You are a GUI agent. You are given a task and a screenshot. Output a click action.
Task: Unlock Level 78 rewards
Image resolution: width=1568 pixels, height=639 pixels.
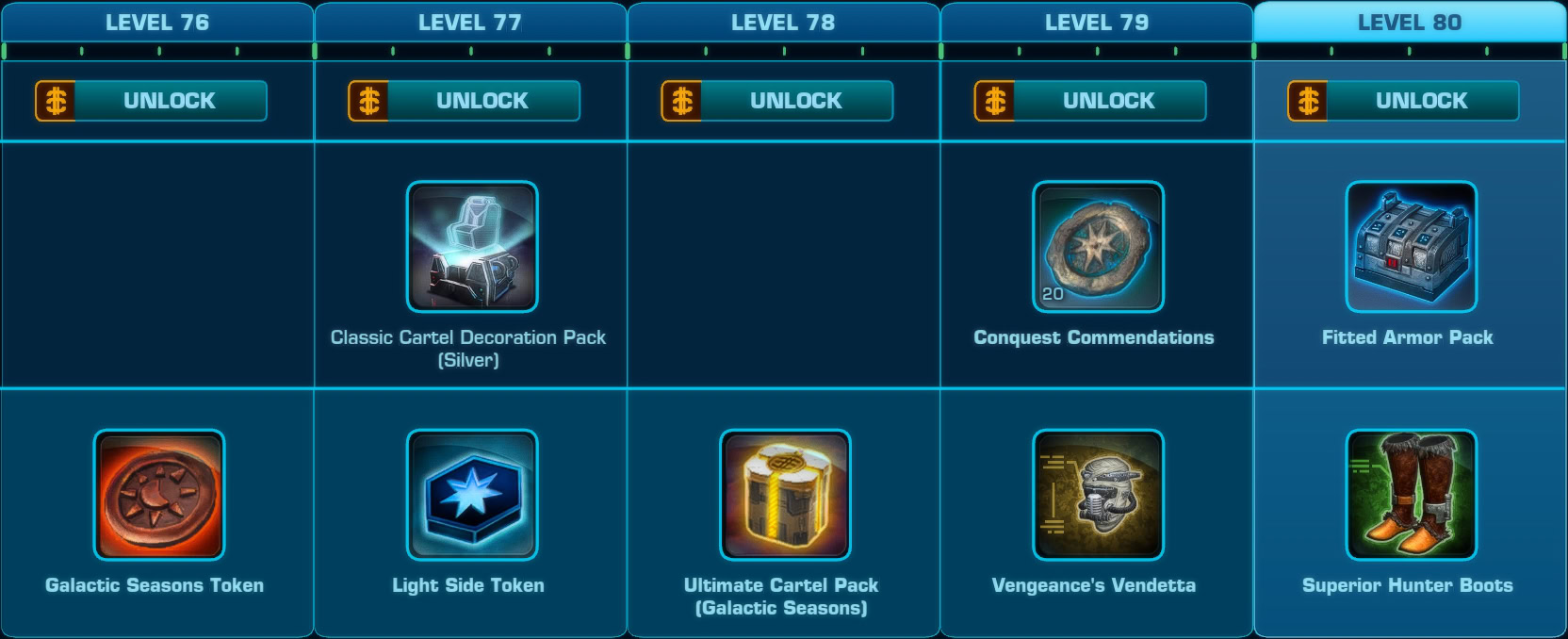tap(776, 101)
